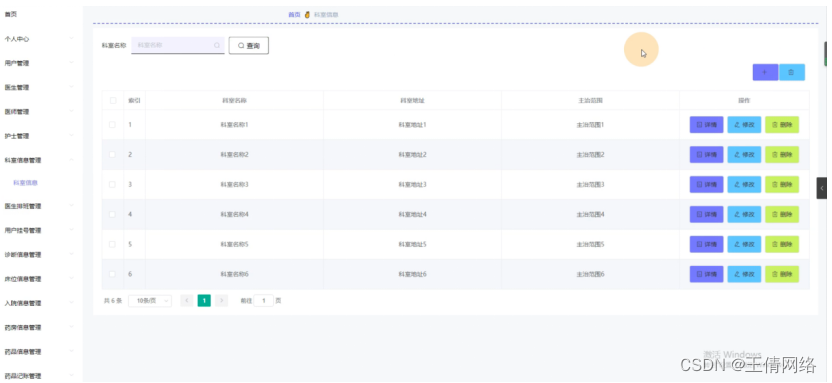Click page number 1 in pagination
This screenshot has width=832, height=383.
204,301
